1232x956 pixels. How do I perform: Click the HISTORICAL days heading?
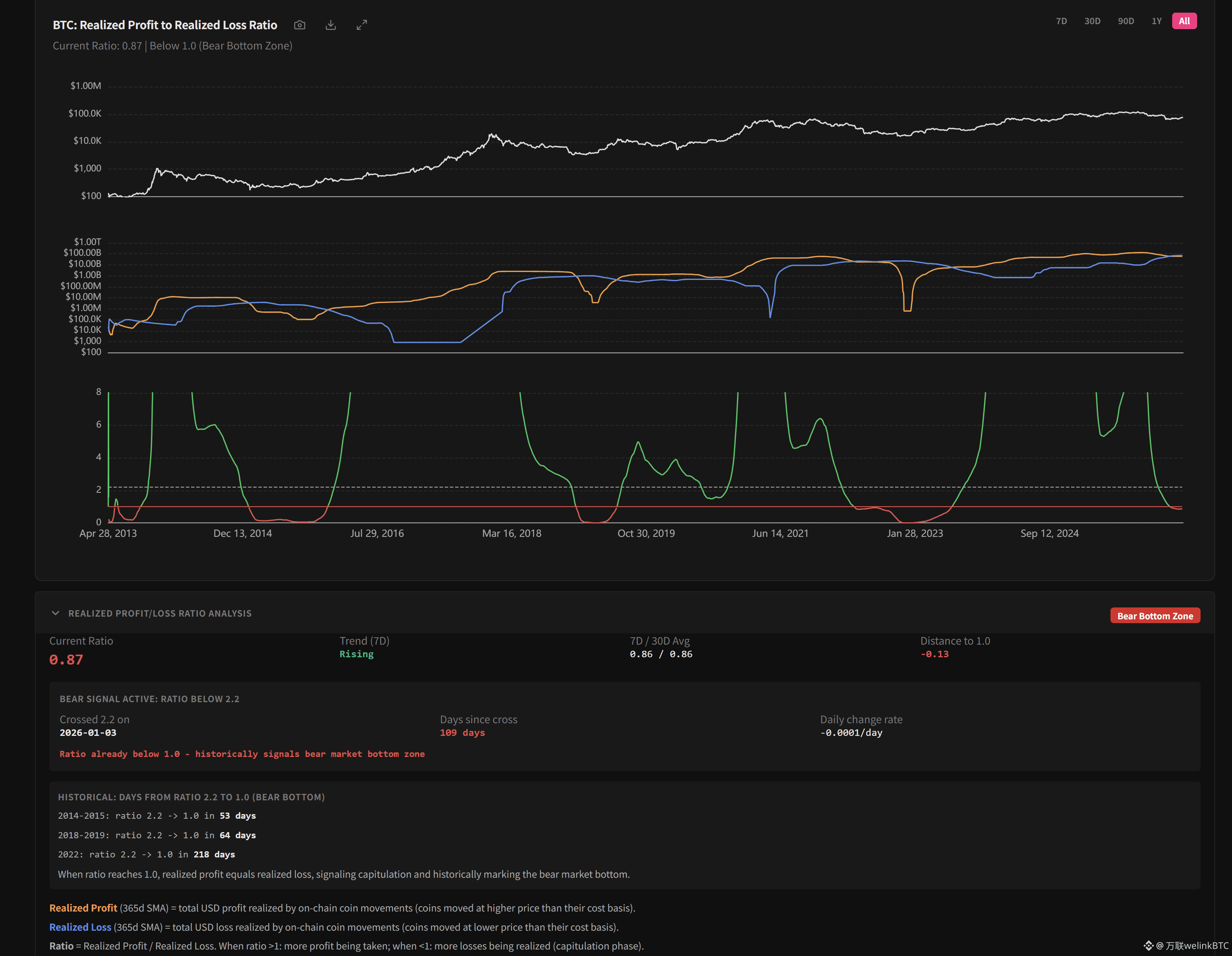coord(191,797)
